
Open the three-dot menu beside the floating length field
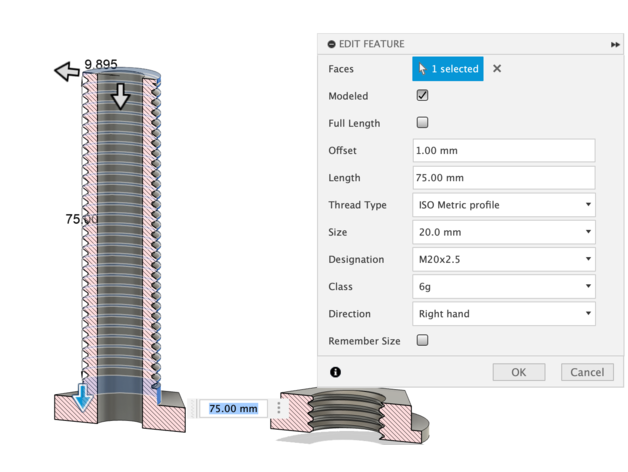coord(278,409)
